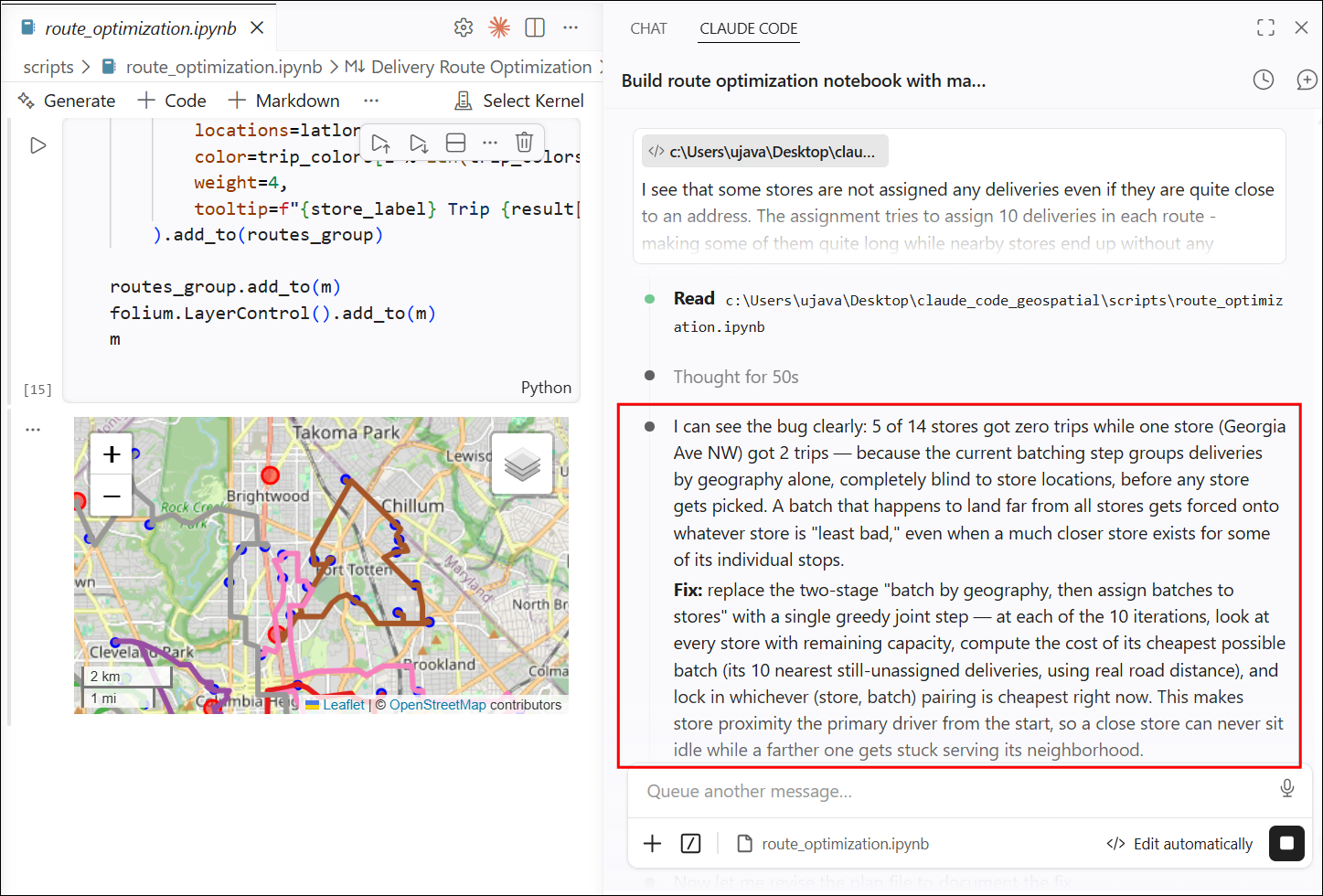Click the microphone voice input icon
Viewport: 1323px width, 896px height.
tap(1286, 788)
